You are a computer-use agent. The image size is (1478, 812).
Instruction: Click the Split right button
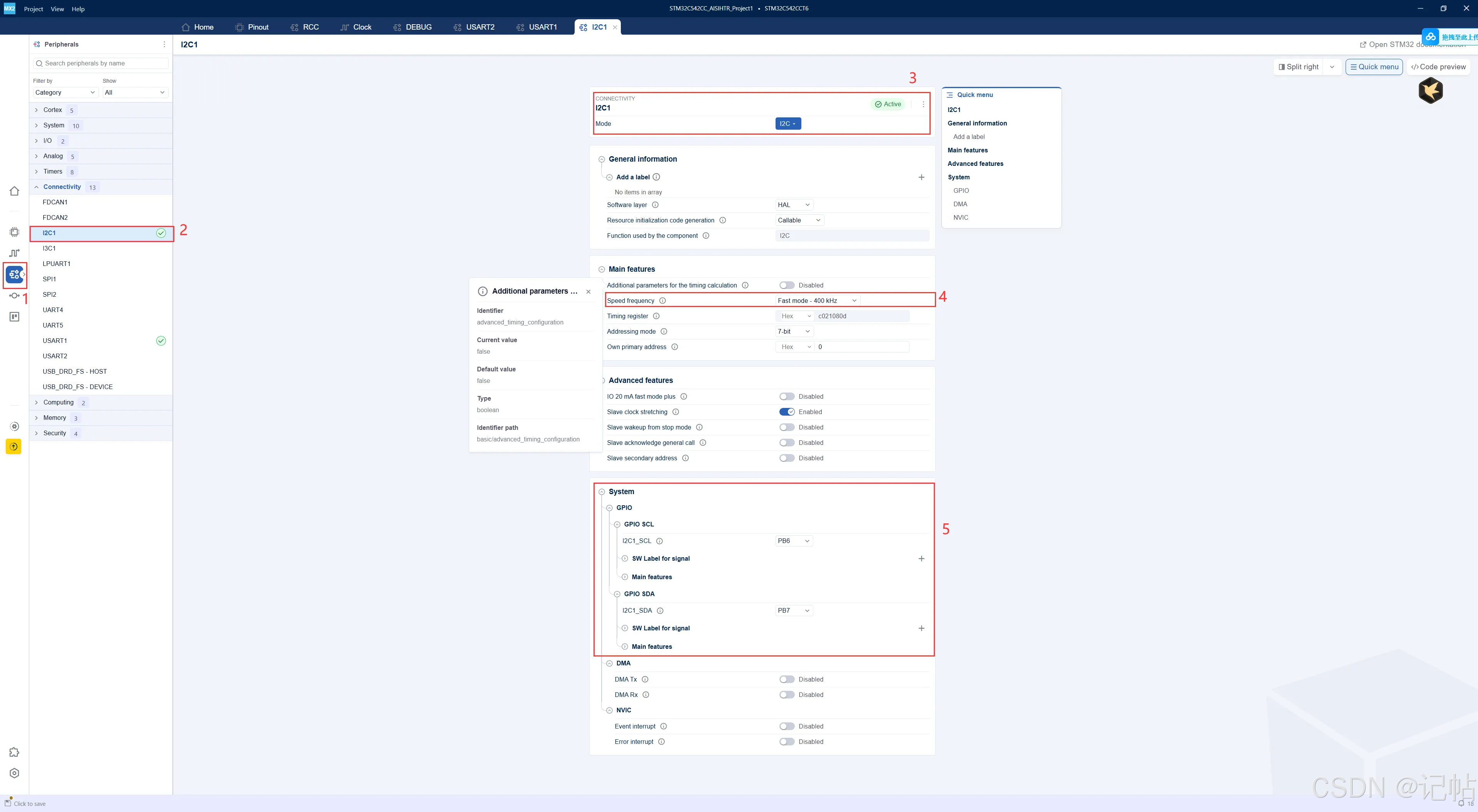point(1298,67)
